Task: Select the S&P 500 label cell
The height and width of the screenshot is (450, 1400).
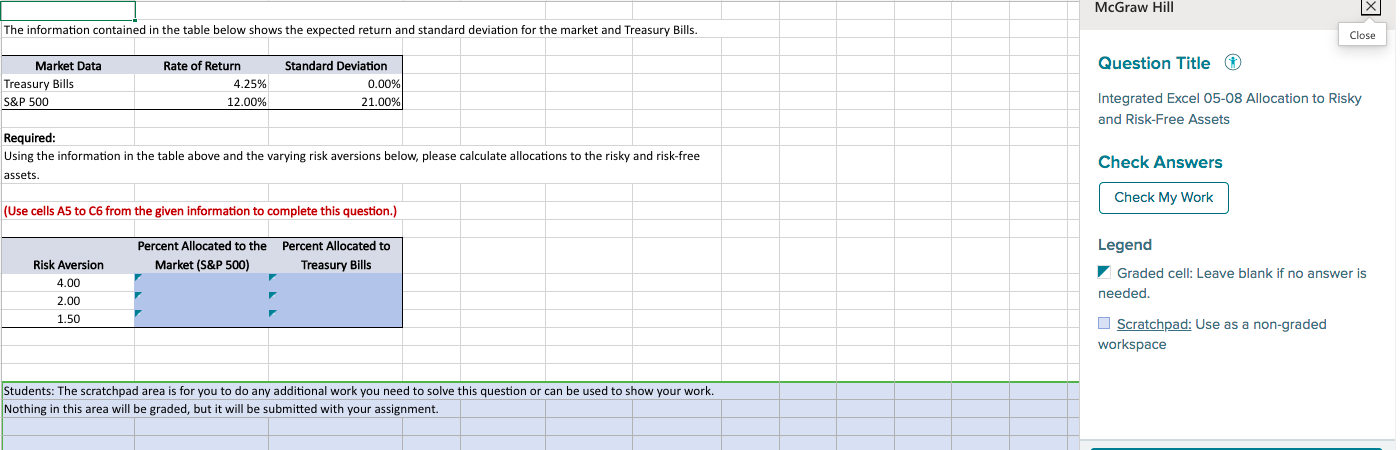Action: [68, 101]
